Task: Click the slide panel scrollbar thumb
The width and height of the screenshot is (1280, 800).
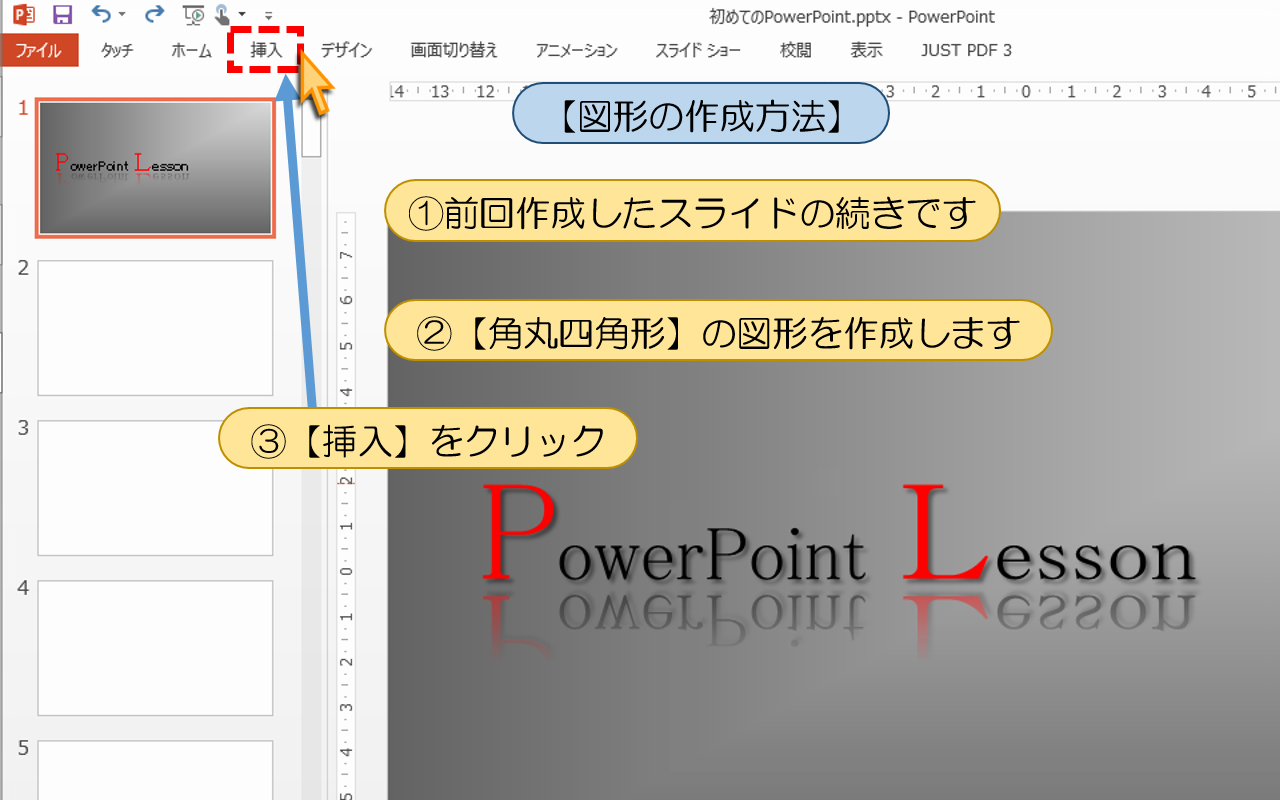Action: [x=311, y=130]
